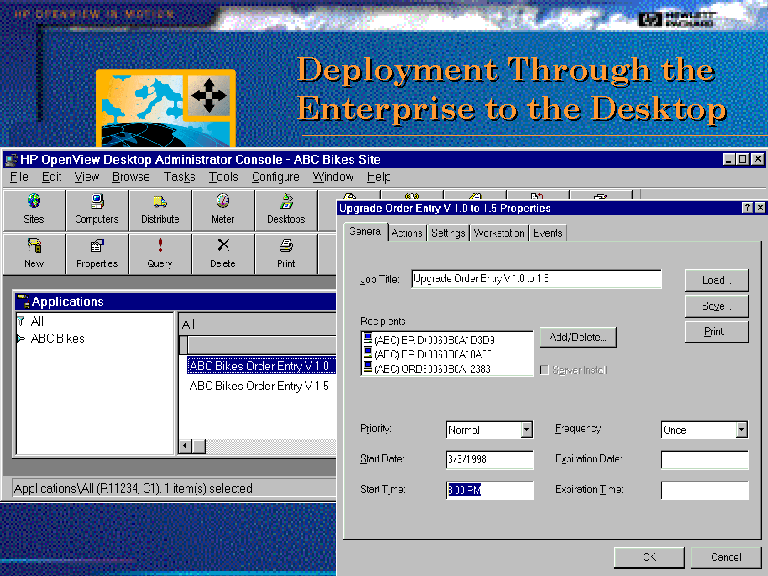Expand the ABC Bikes tree node
The height and width of the screenshot is (576, 768).
pyautogui.click(x=21, y=339)
